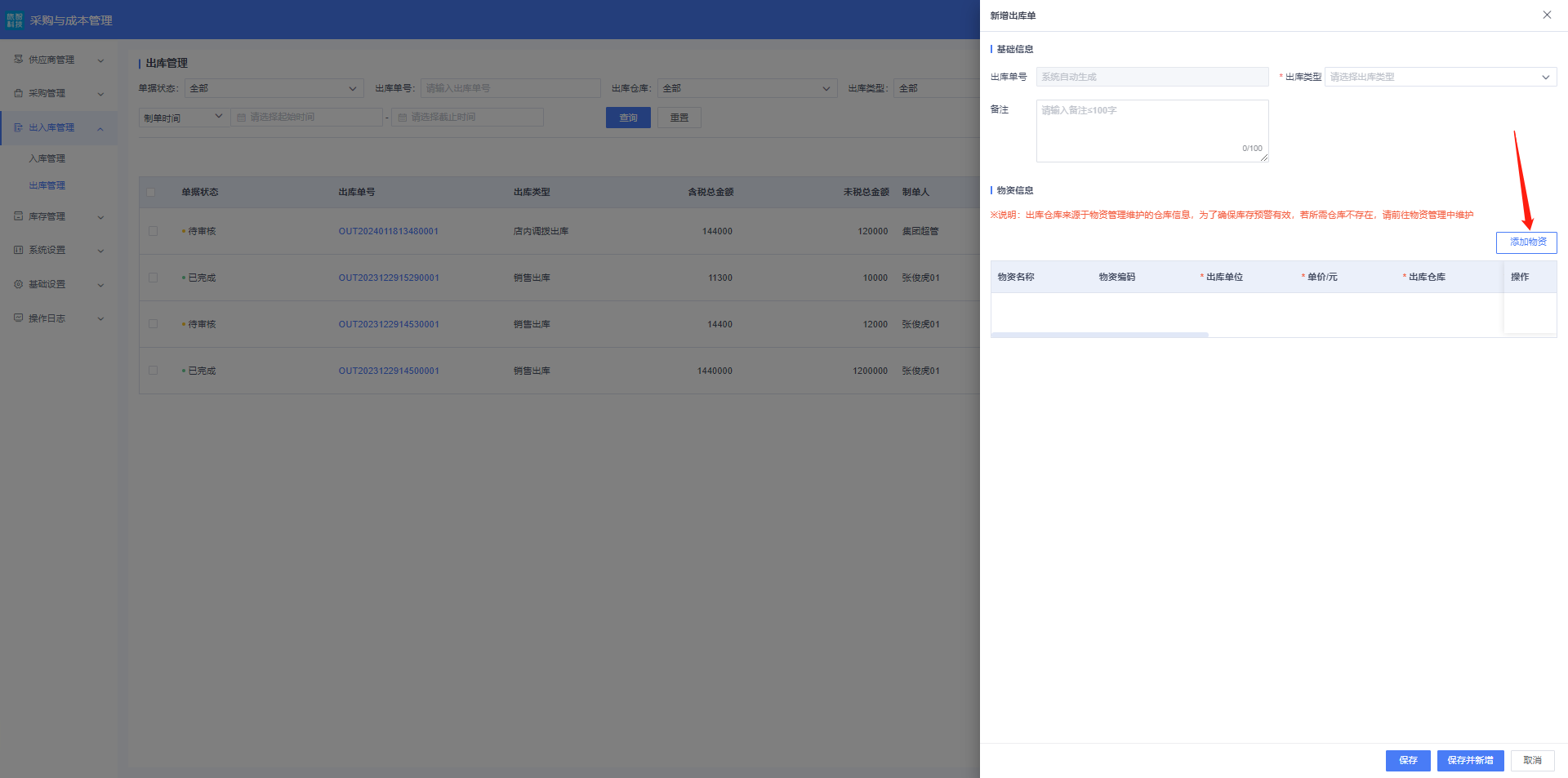Click the 保存并新增 button
The width and height of the screenshot is (1568, 778).
[1470, 760]
